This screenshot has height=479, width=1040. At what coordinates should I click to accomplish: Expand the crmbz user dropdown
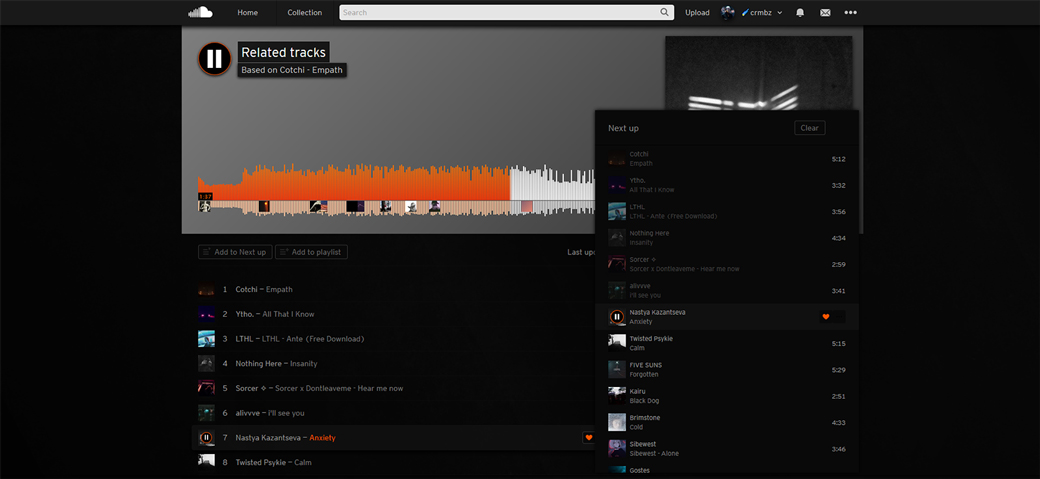(x=762, y=13)
